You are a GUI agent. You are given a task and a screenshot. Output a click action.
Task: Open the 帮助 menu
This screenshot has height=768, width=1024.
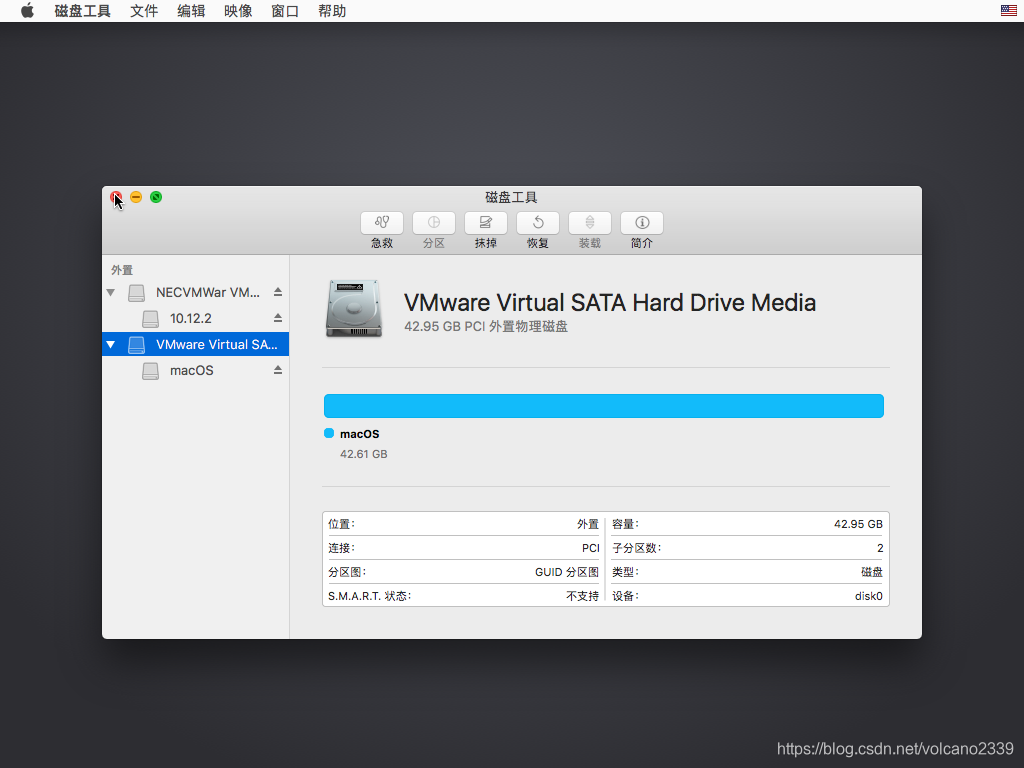(x=332, y=11)
